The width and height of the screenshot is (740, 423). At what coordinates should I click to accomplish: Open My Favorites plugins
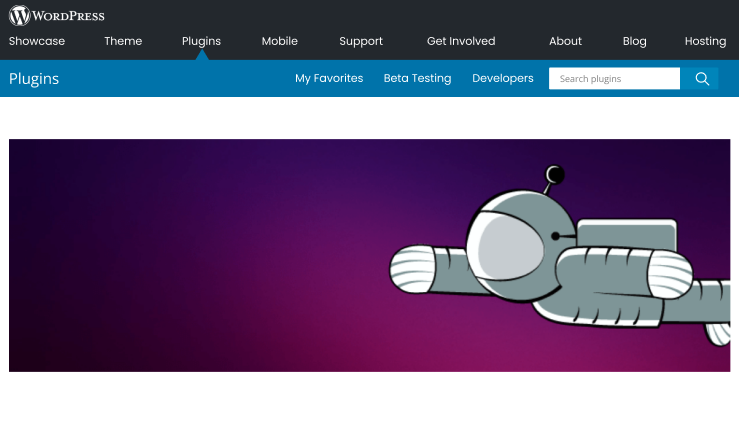(x=329, y=78)
